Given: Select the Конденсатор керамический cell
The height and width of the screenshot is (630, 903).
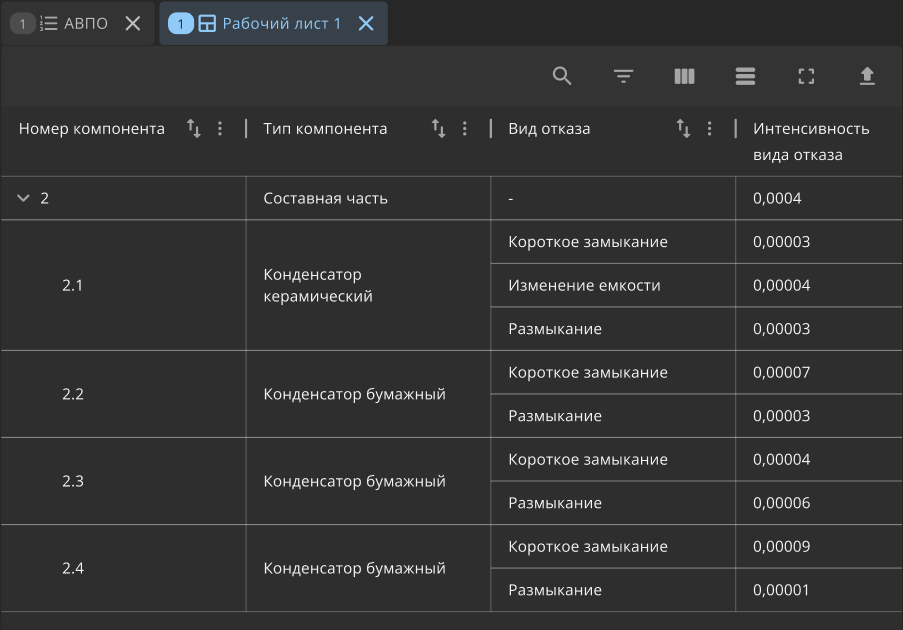Looking at the screenshot, I should 368,285.
